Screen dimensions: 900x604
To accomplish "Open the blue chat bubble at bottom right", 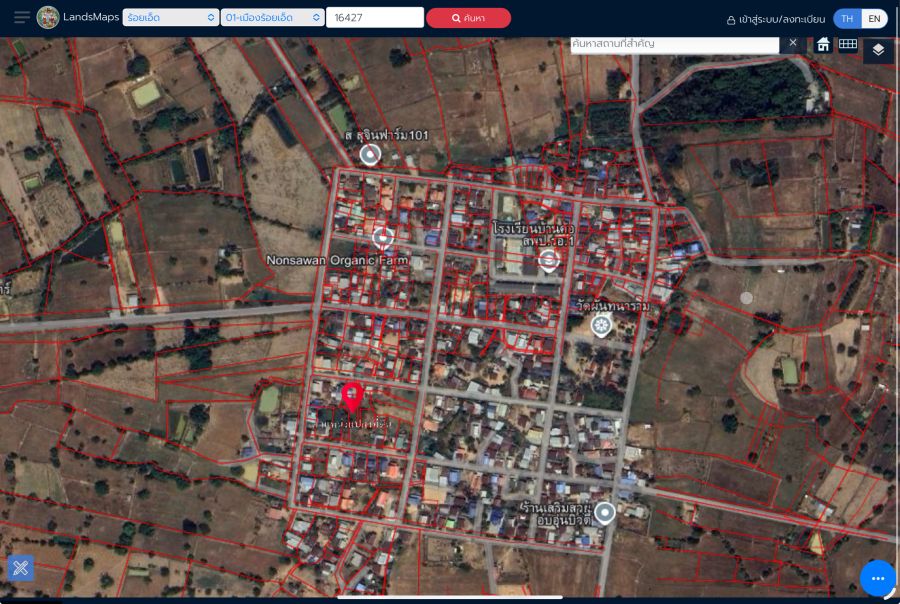I will [877, 578].
